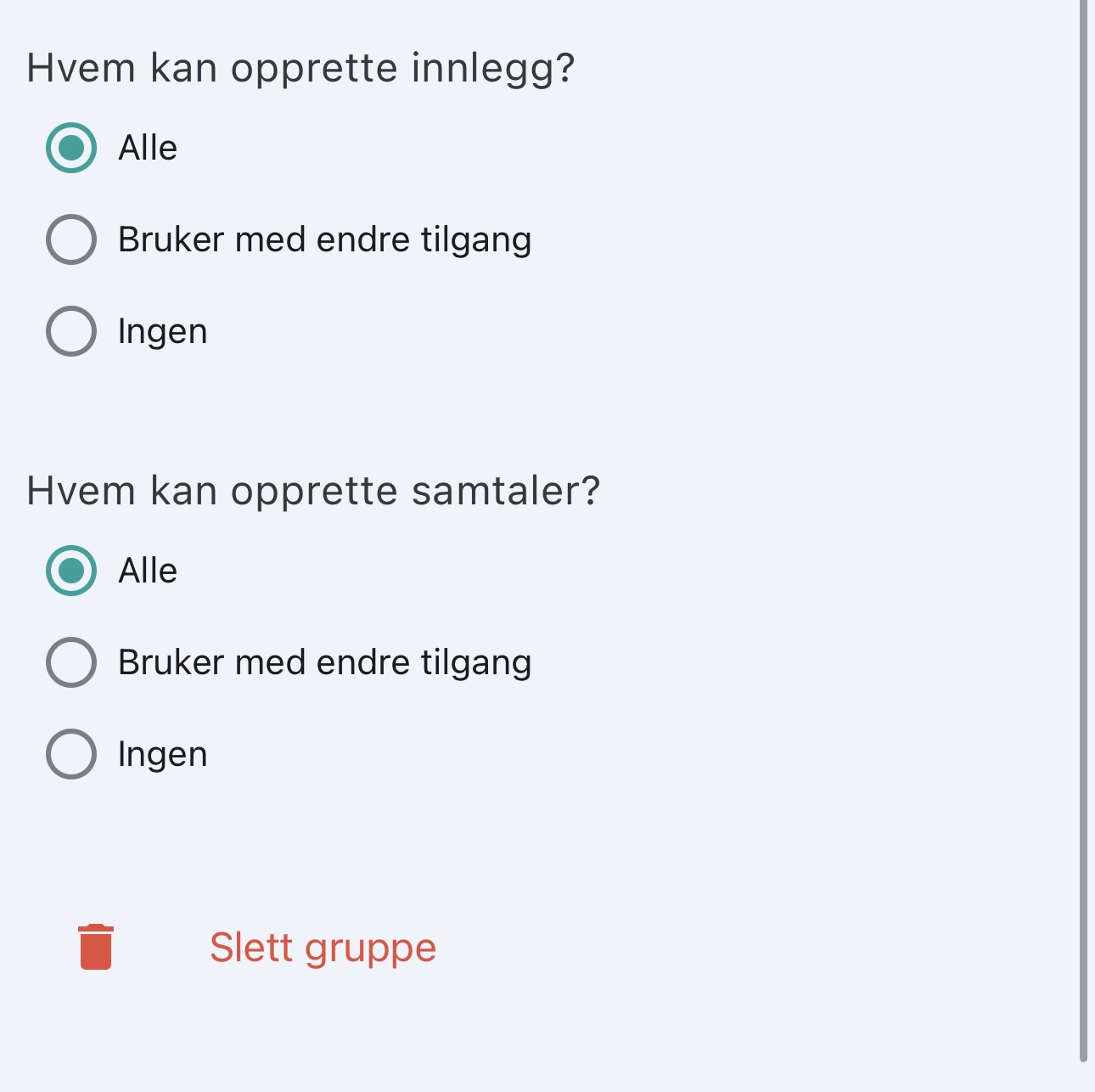Select the "Ingen" radio button for opprette innlegg
Viewport: 1095px width, 1092px height.
coord(71,331)
